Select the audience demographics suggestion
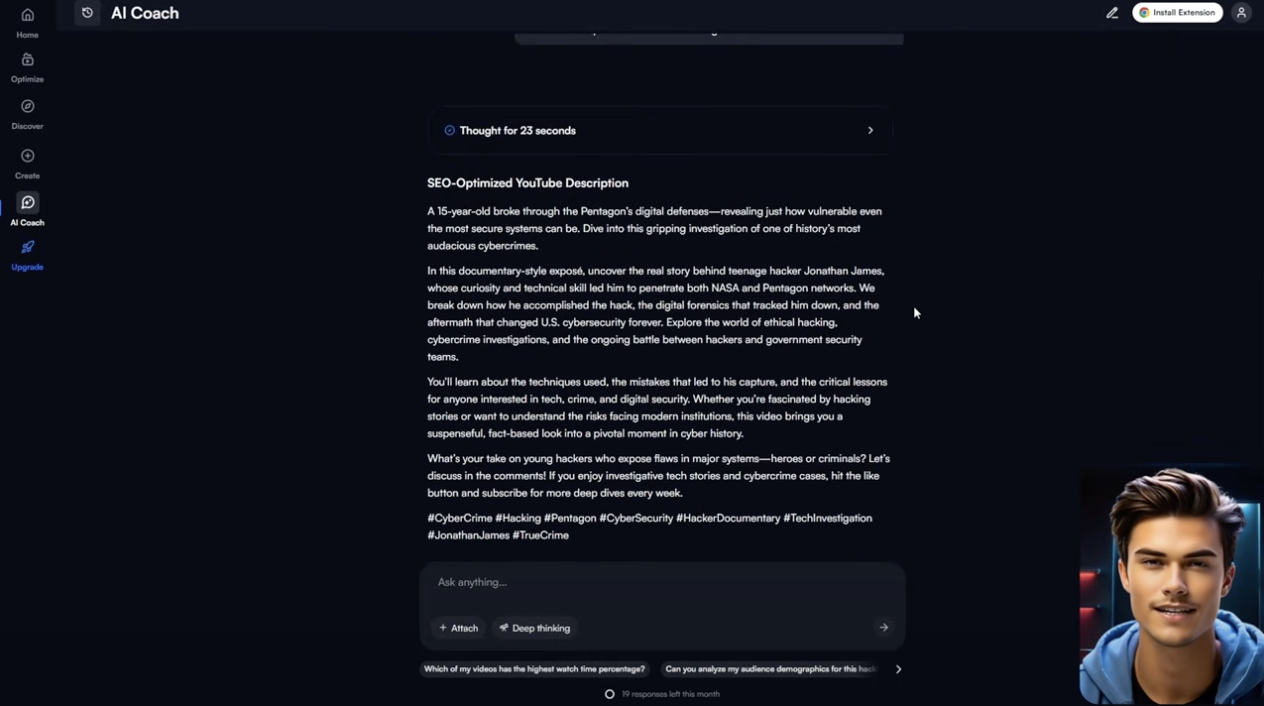The image size is (1264, 706). point(770,669)
